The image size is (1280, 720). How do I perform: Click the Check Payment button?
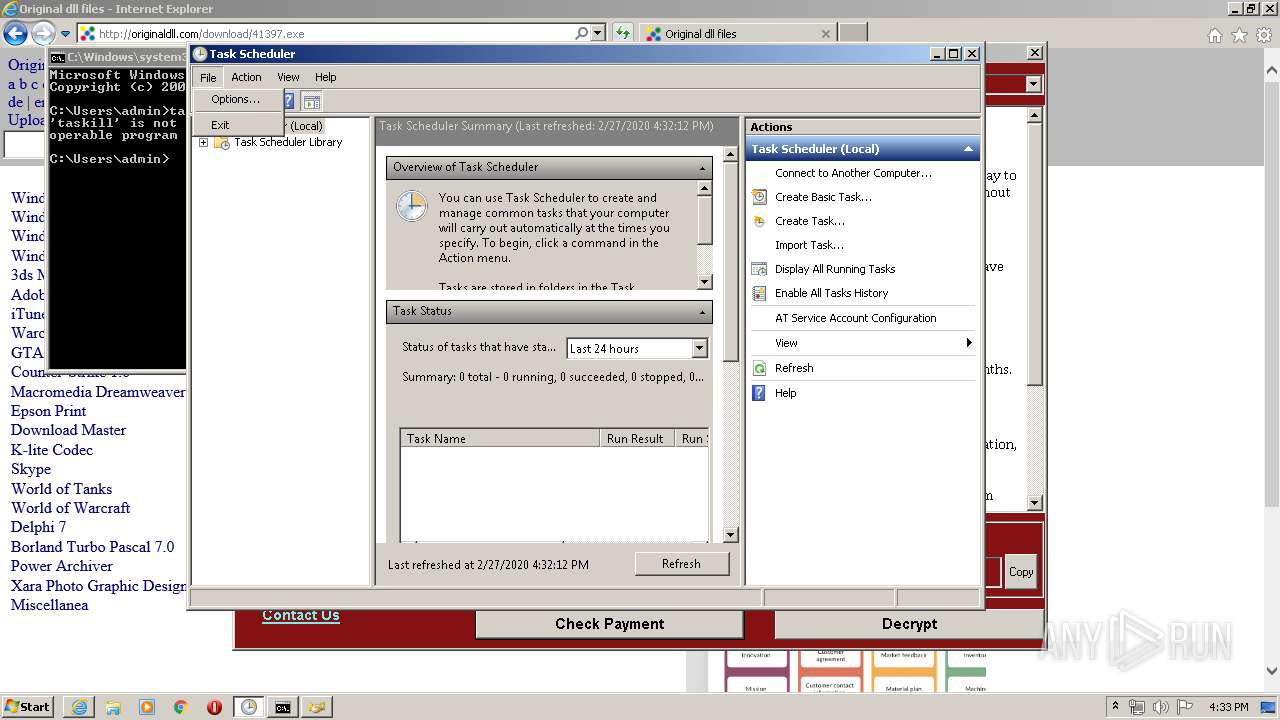(x=610, y=624)
